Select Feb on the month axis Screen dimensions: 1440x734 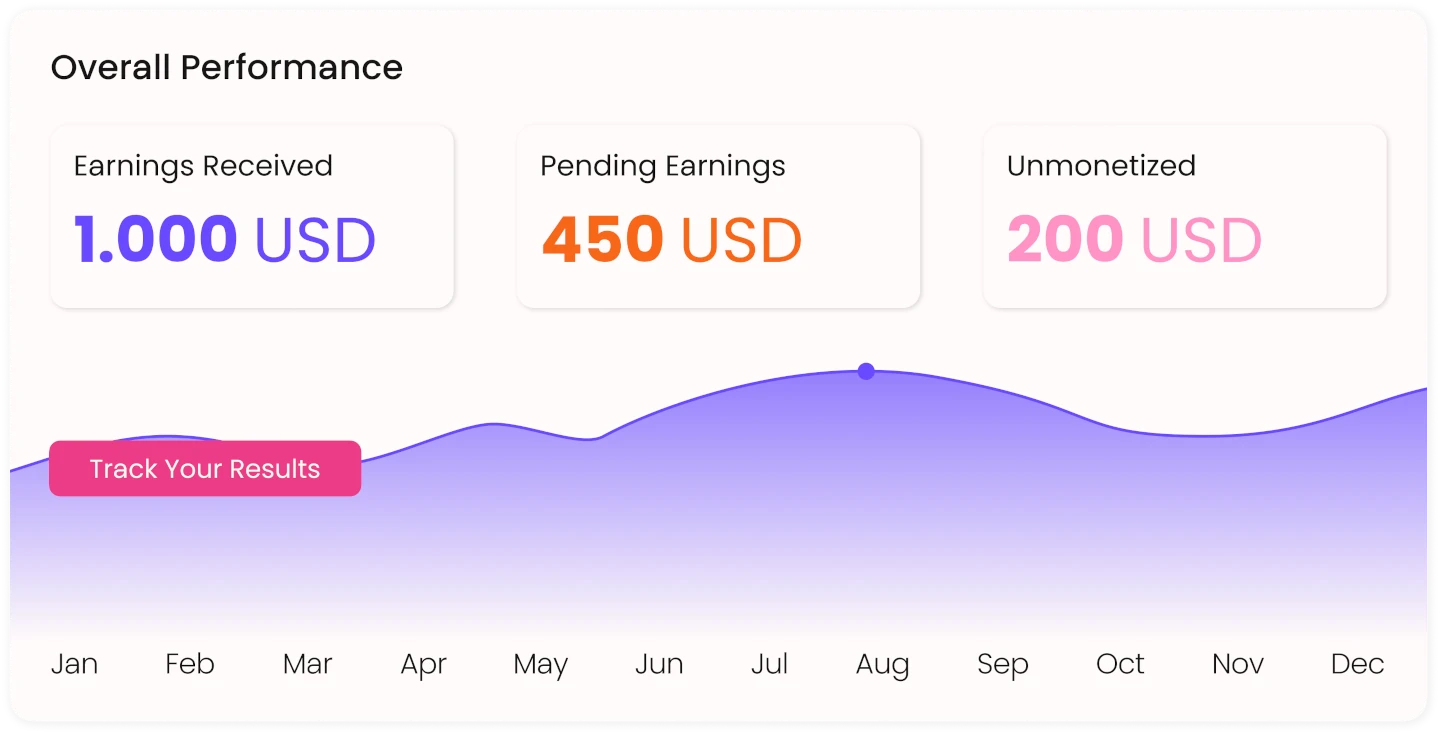pyautogui.click(x=190, y=664)
